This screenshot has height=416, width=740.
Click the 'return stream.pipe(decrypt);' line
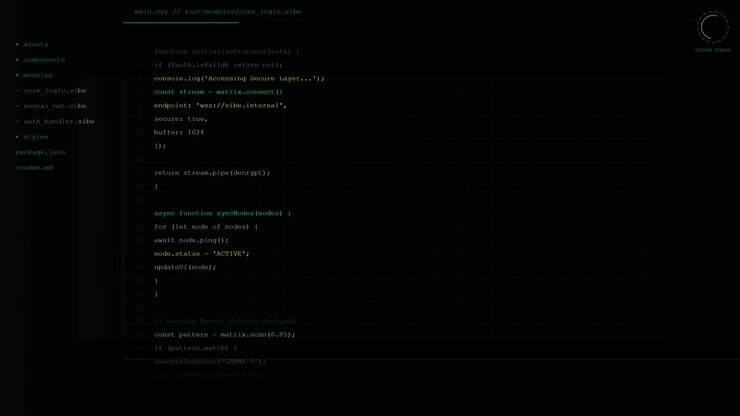pyautogui.click(x=212, y=173)
